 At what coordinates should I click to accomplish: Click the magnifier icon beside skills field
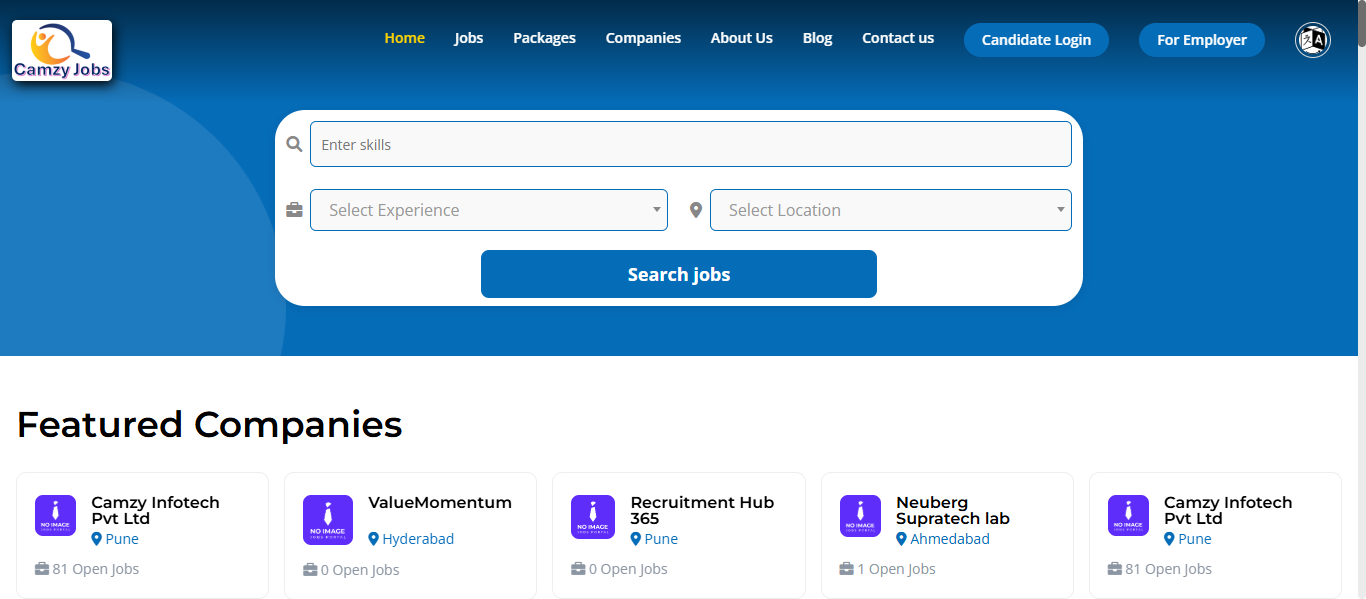pos(294,144)
